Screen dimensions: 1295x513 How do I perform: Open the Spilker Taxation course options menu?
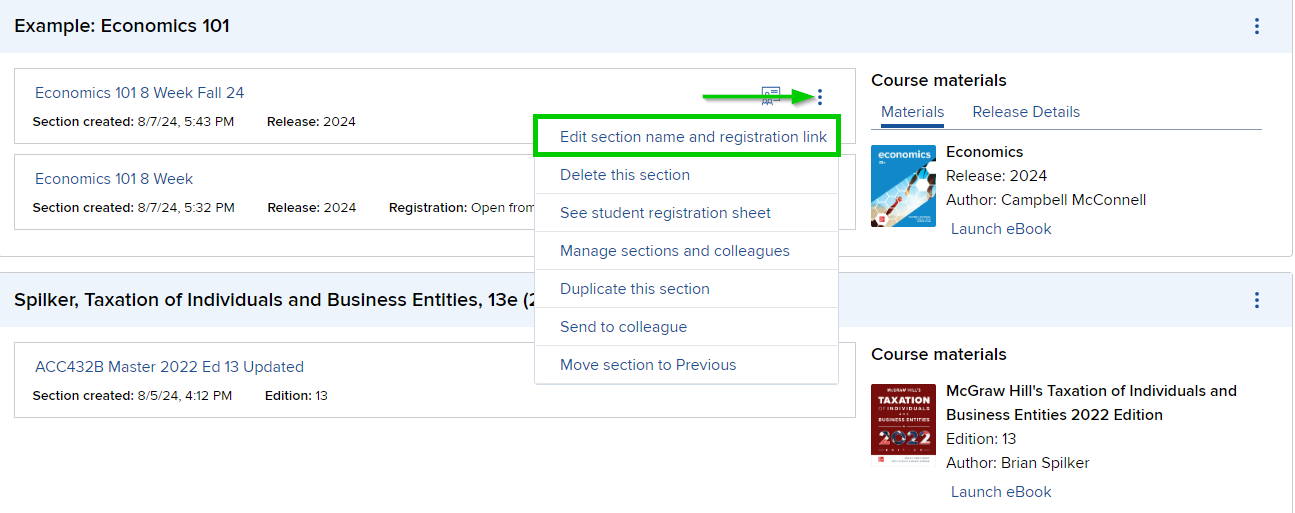click(x=1257, y=300)
